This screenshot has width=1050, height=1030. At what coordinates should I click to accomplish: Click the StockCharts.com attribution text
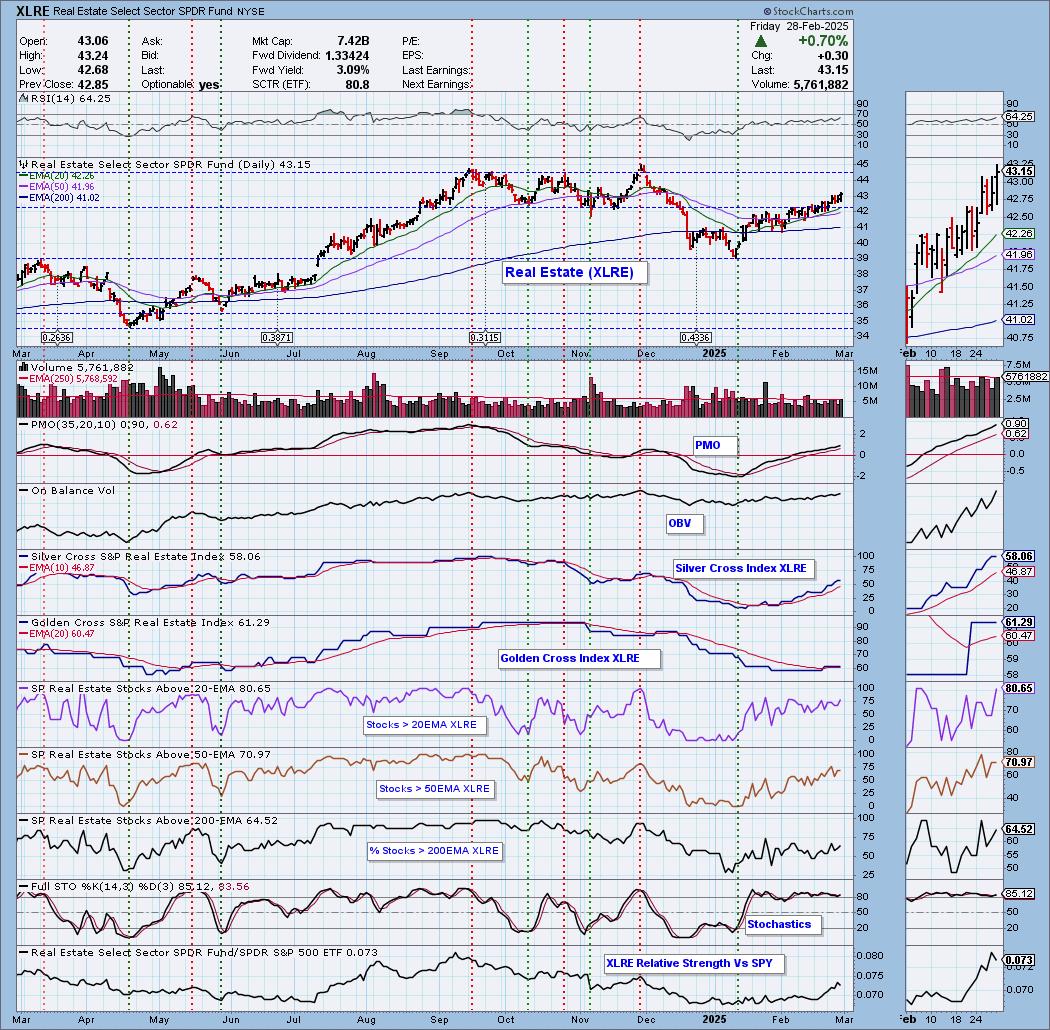[808, 11]
